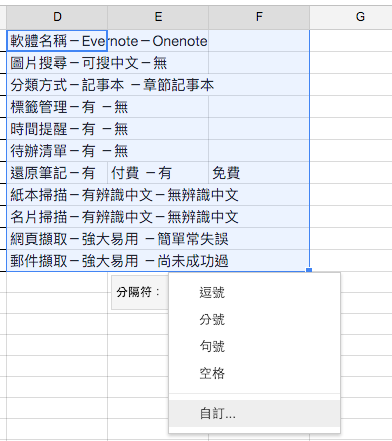Click the 分隔符 separator dropdown label
Image resolution: width=392 pixels, height=441 pixels.
[x=138, y=292]
